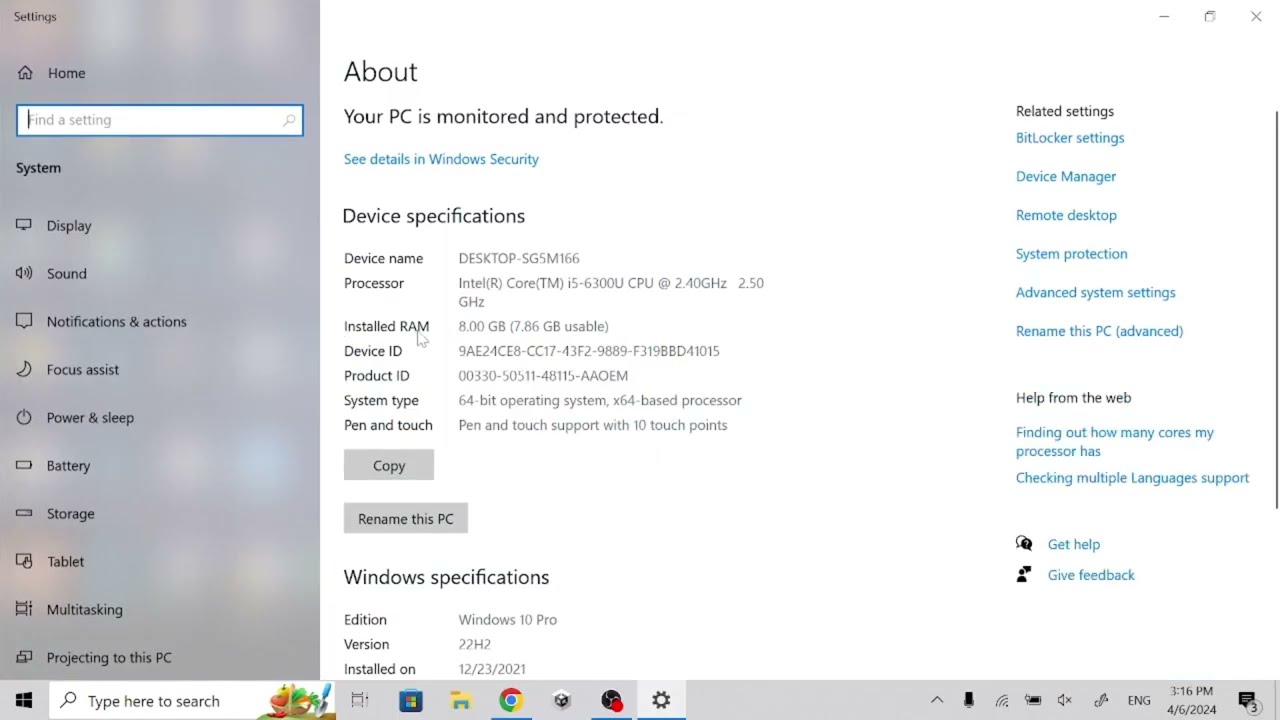This screenshot has width=1280, height=720.
Task: Open Task View on taskbar
Action: click(360, 701)
